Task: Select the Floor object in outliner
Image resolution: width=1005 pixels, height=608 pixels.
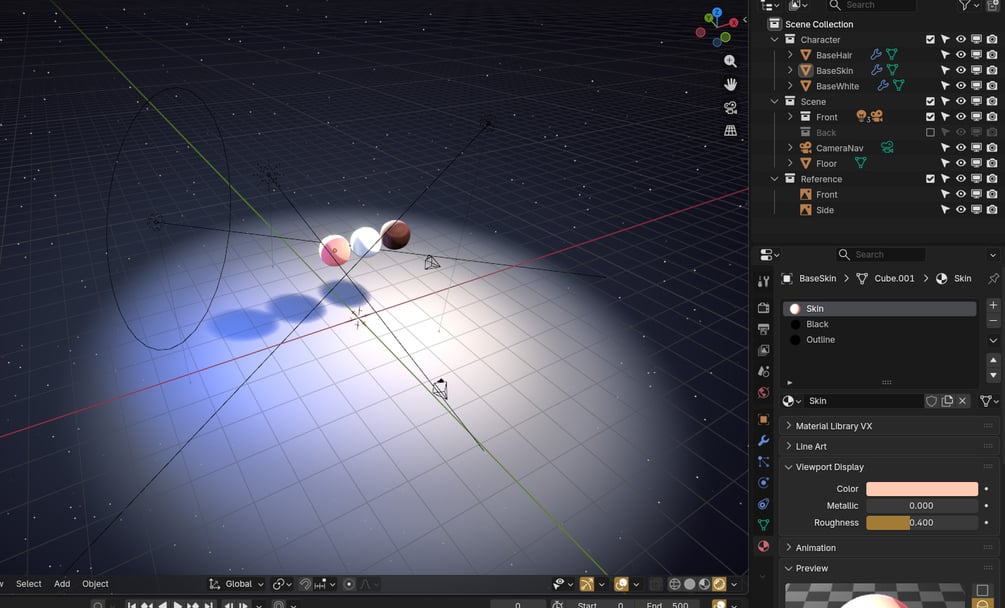Action: tap(826, 163)
